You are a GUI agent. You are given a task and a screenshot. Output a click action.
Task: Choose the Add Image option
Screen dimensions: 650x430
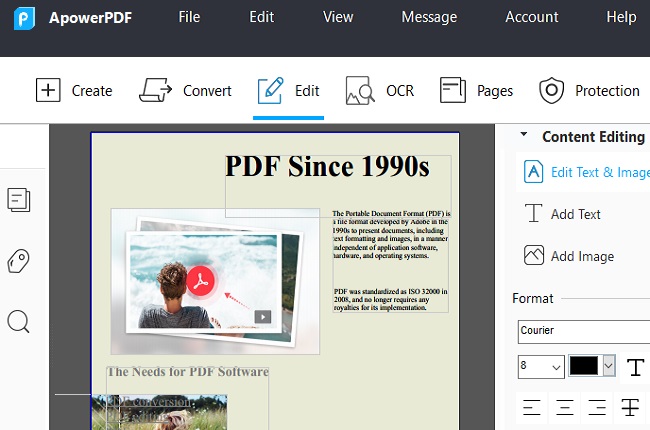click(x=582, y=257)
